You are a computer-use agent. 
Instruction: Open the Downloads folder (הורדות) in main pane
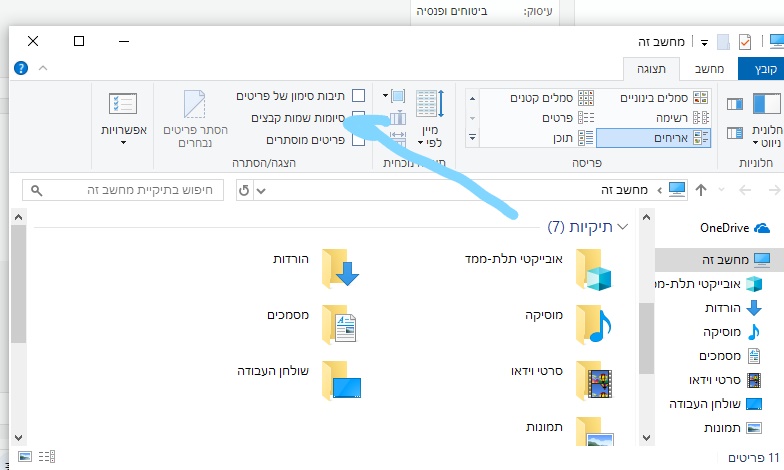pos(316,269)
